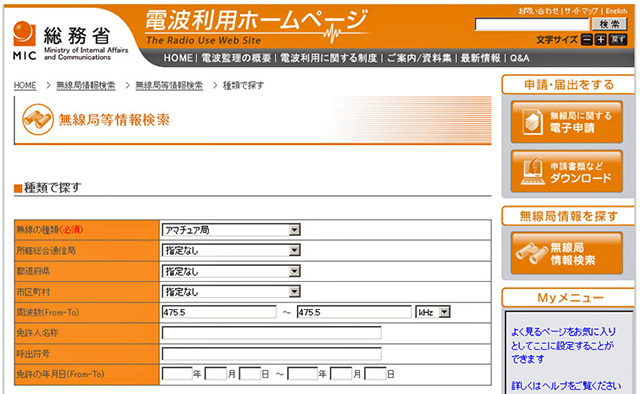This screenshot has height=394, width=640.
Task: Click frequency To field with 475.5
Action: click(354, 312)
